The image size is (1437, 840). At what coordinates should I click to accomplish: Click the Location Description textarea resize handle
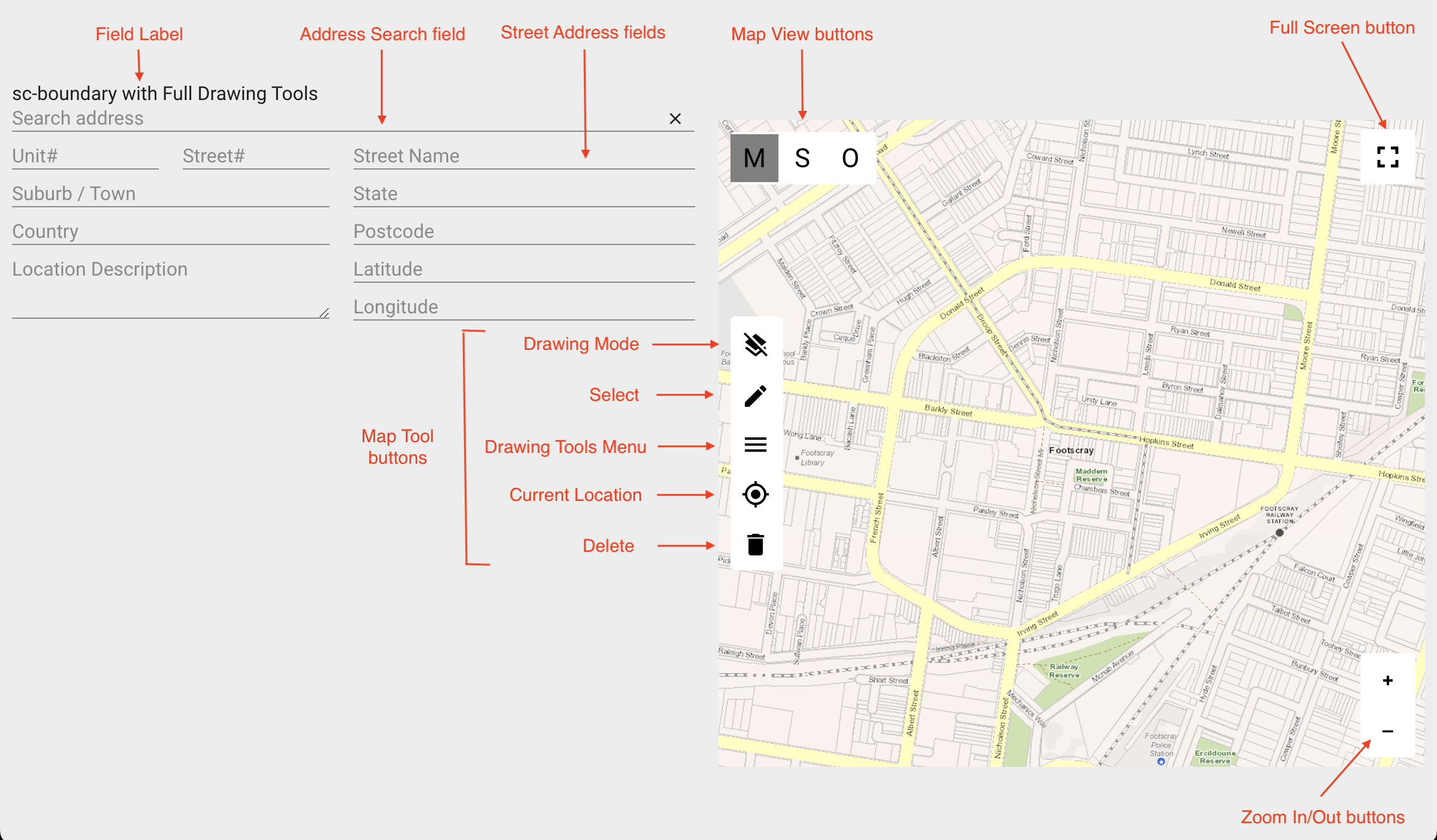[x=324, y=313]
